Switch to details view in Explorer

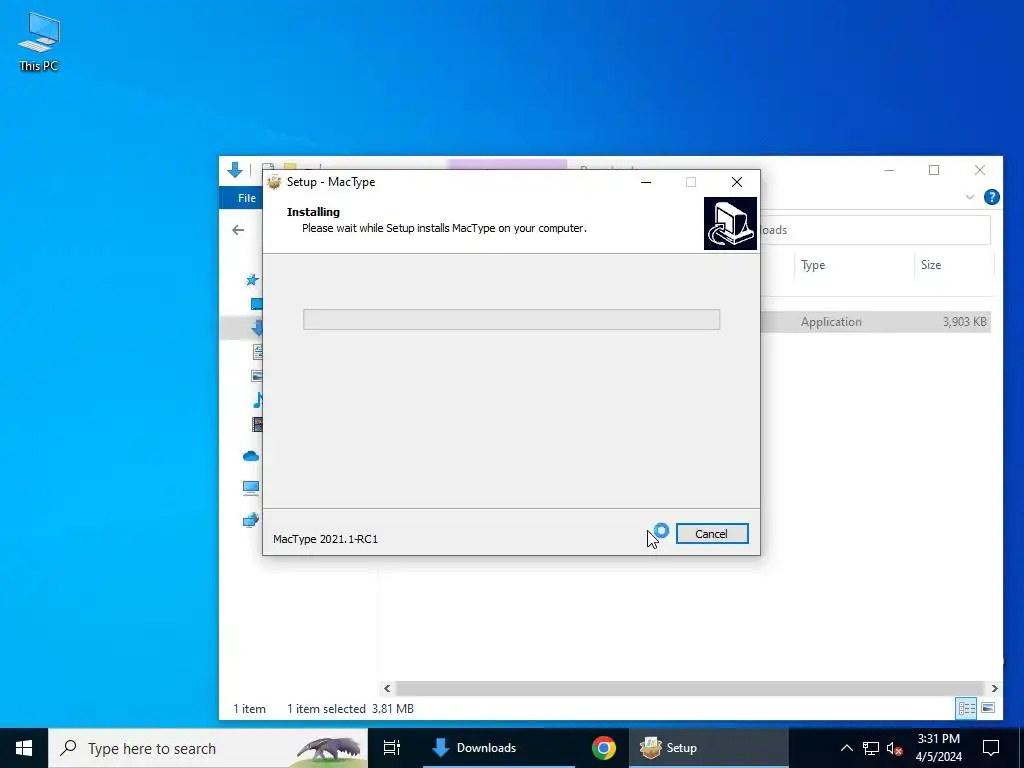(967, 708)
